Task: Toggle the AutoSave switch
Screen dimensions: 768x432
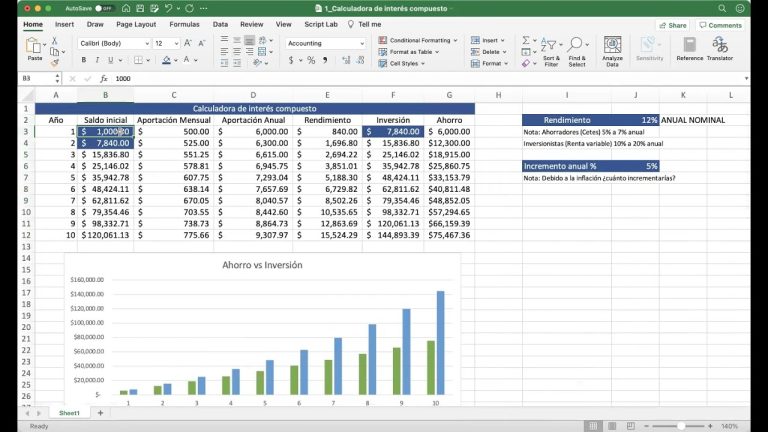Action: point(102,8)
